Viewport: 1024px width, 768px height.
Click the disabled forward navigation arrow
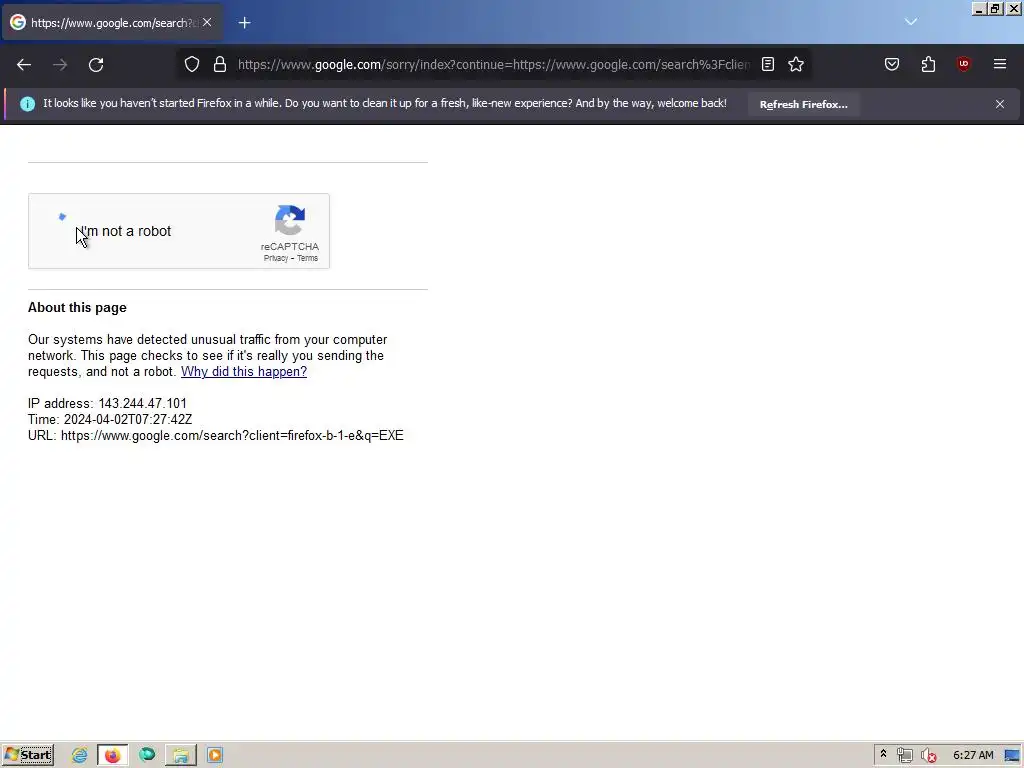coord(60,65)
